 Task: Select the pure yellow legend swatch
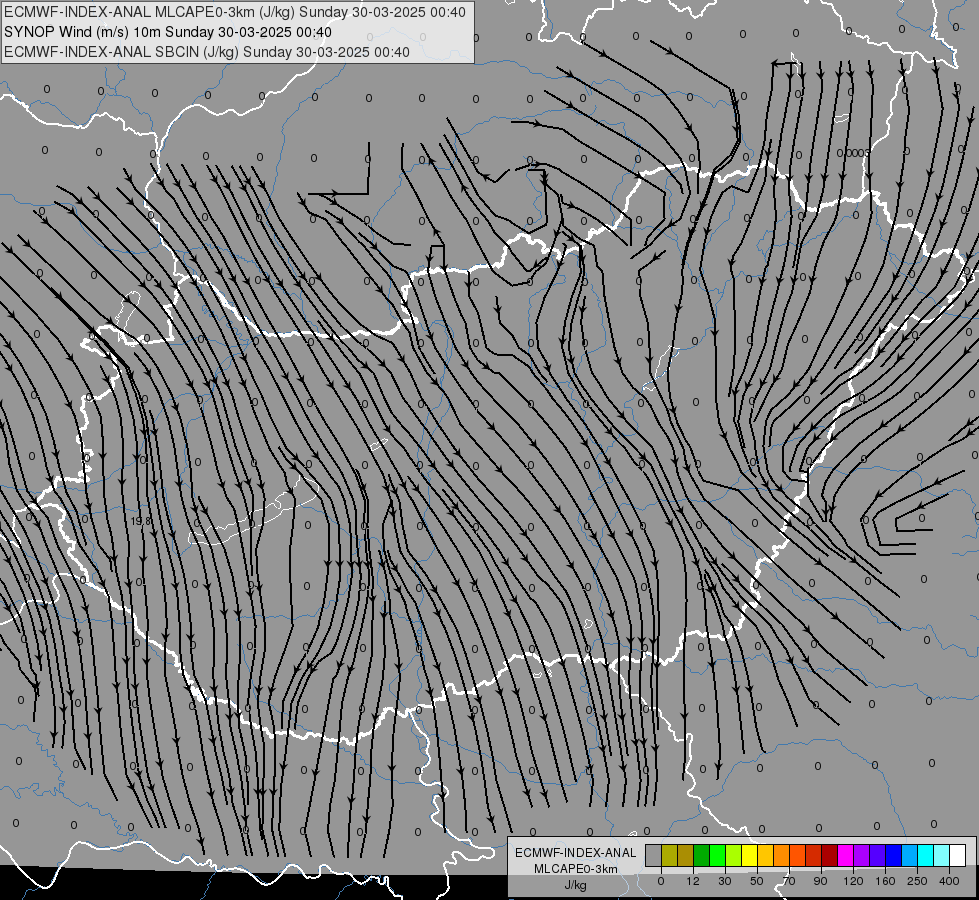click(750, 856)
